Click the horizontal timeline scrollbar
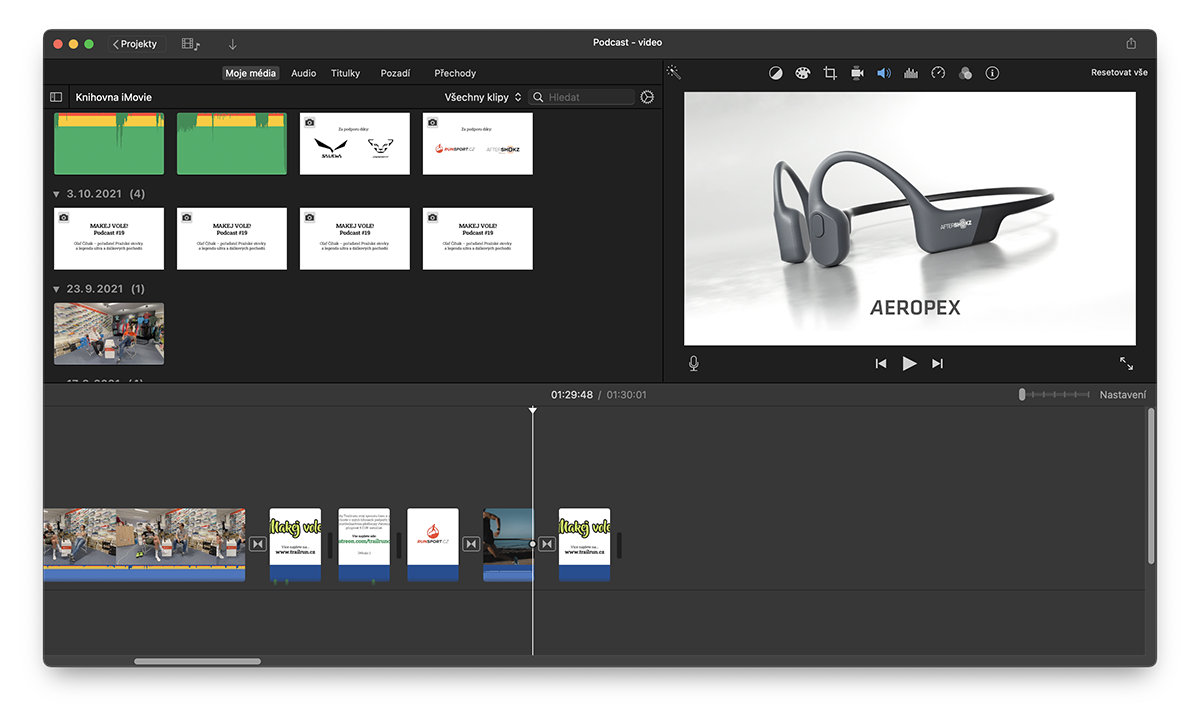This screenshot has width=1200, height=724. click(197, 661)
